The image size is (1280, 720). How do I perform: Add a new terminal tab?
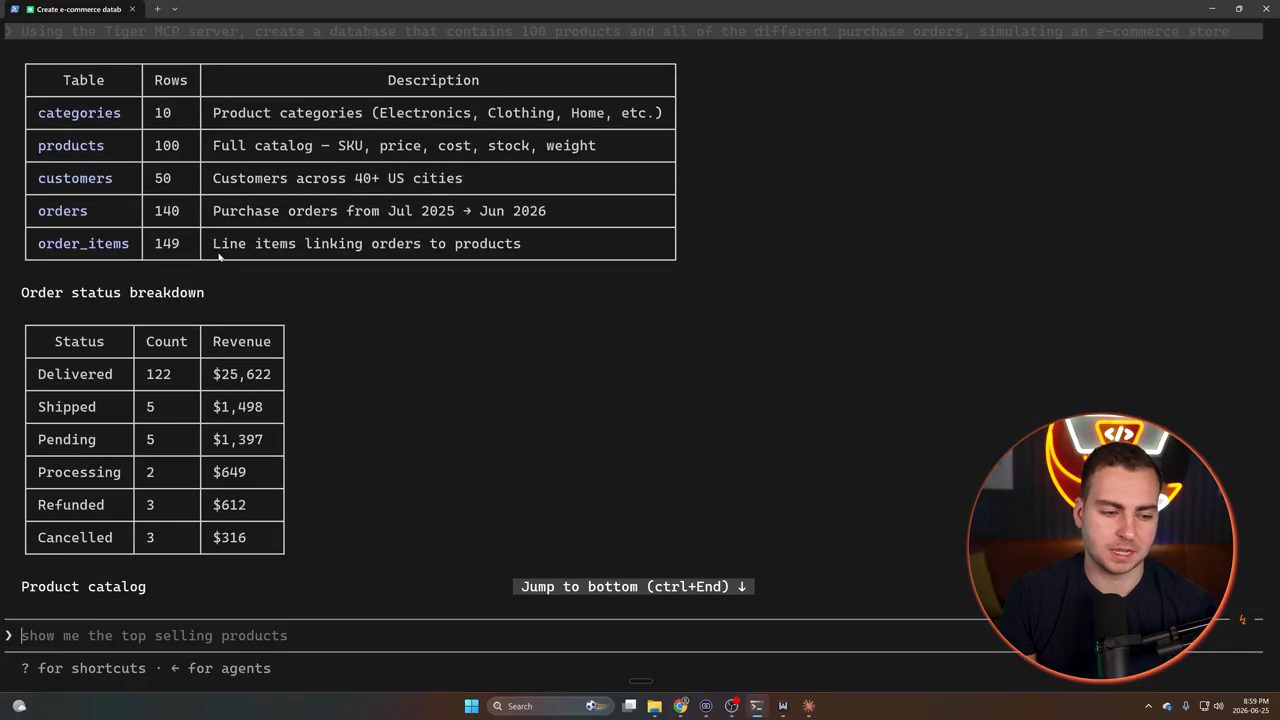pos(157,9)
